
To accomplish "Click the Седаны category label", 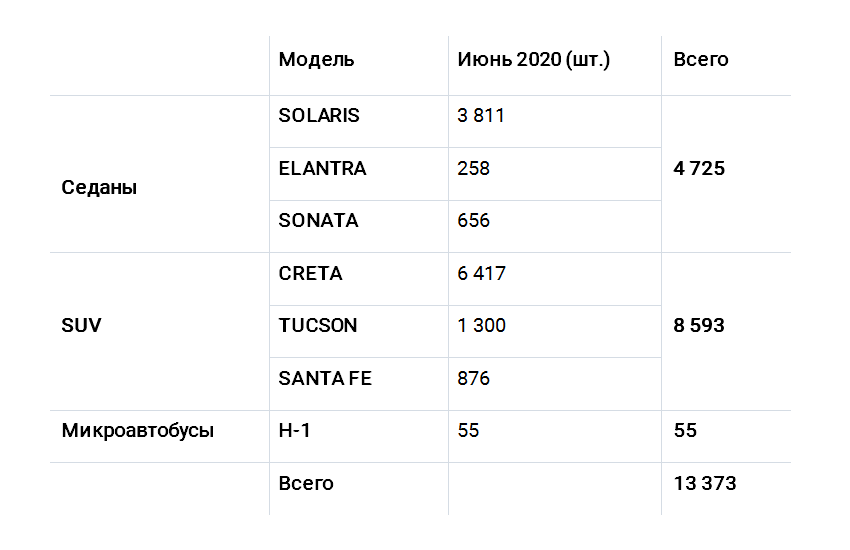I will pyautogui.click(x=99, y=187).
